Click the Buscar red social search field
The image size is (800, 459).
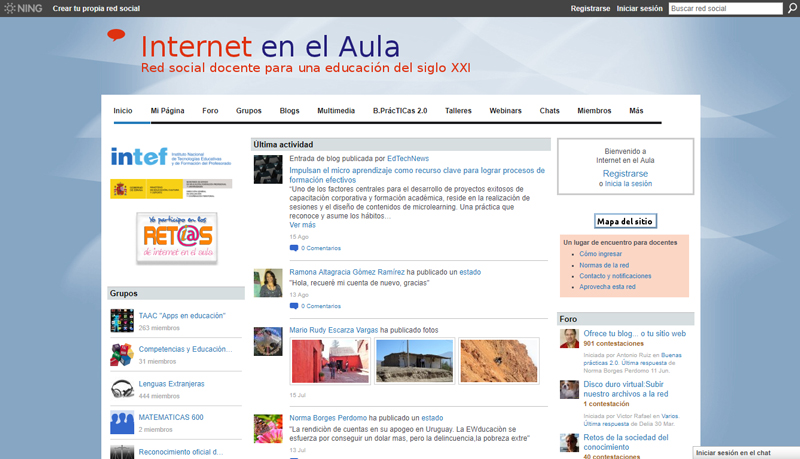pos(725,8)
